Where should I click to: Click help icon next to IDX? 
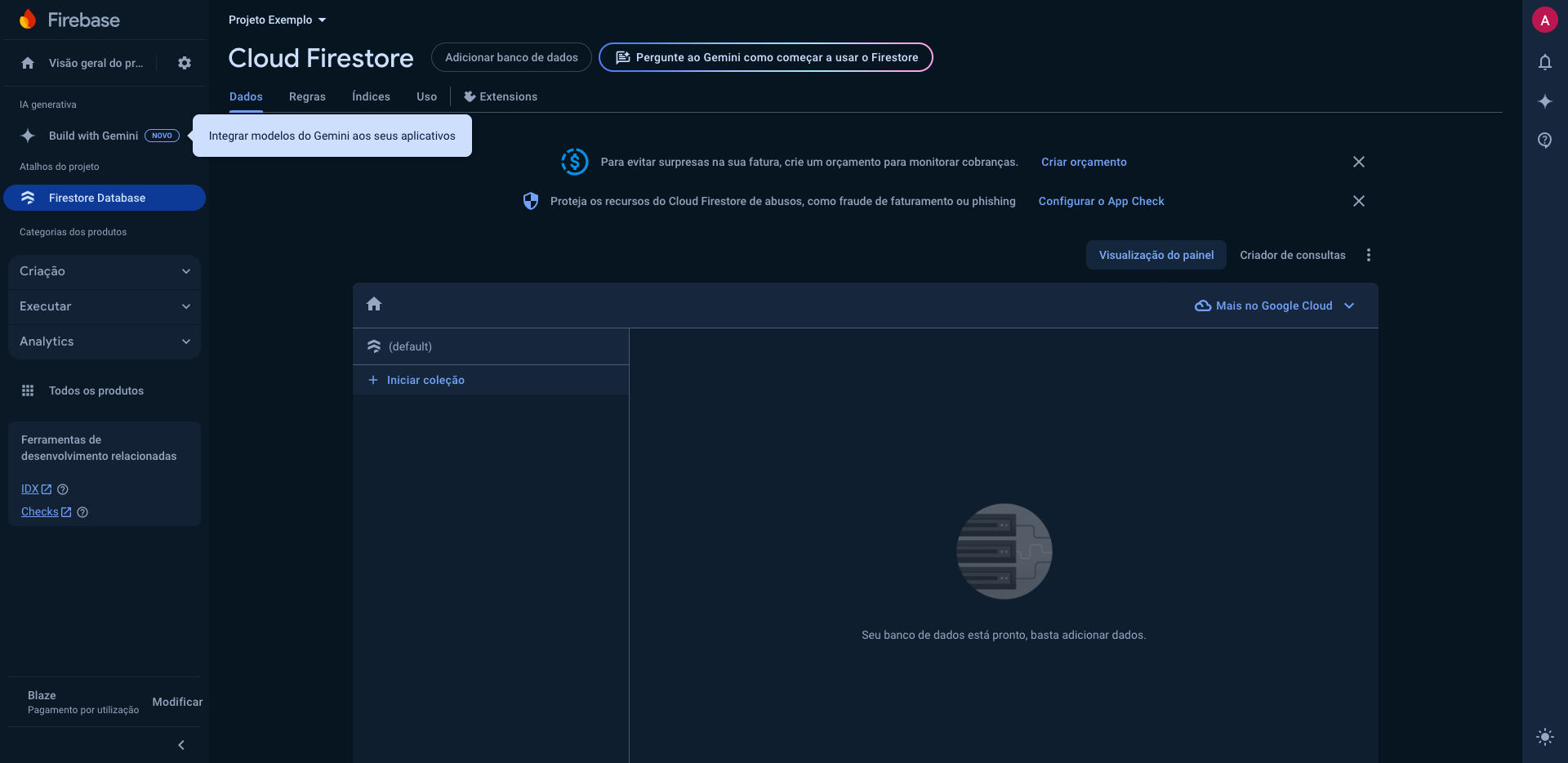(x=63, y=489)
